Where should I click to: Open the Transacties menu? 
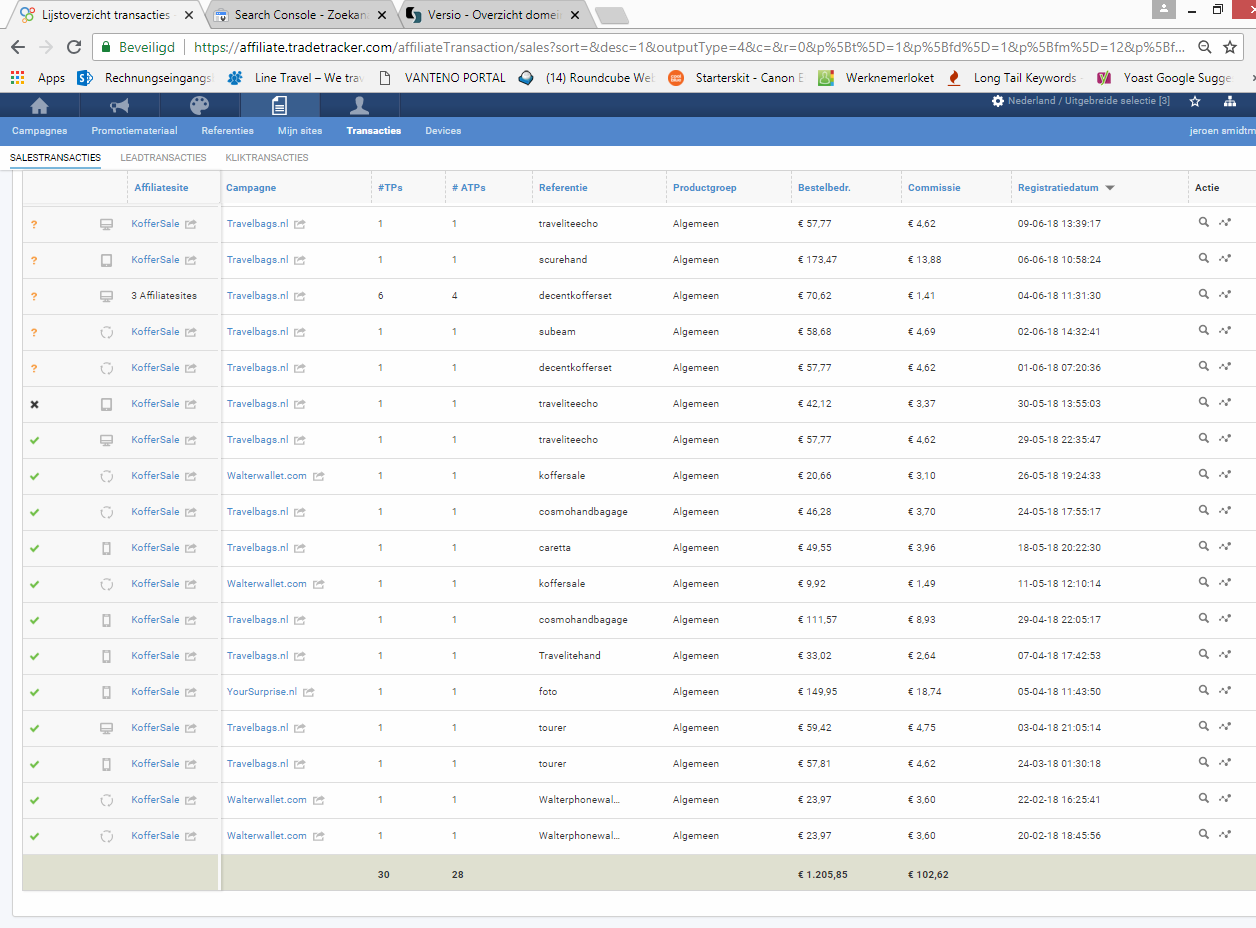tap(374, 131)
